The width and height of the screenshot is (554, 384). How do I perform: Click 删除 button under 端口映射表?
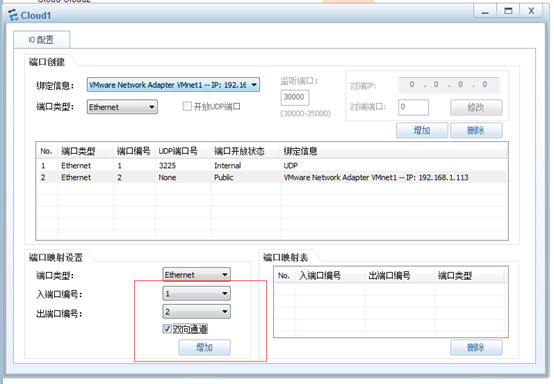point(476,348)
